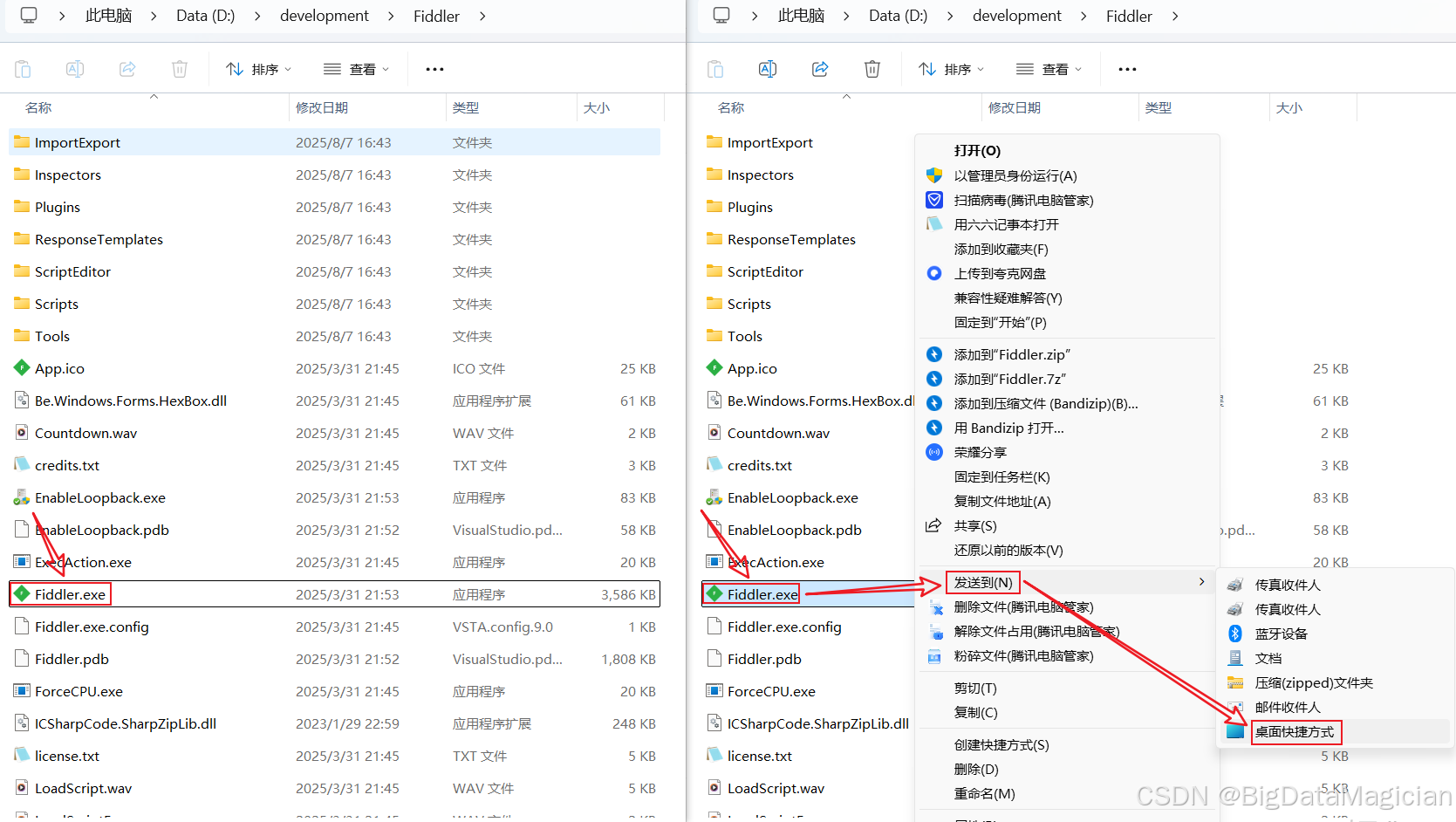Image resolution: width=1456 pixels, height=822 pixels.
Task: Select 剪切(T) in the context menu
Action: [975, 688]
